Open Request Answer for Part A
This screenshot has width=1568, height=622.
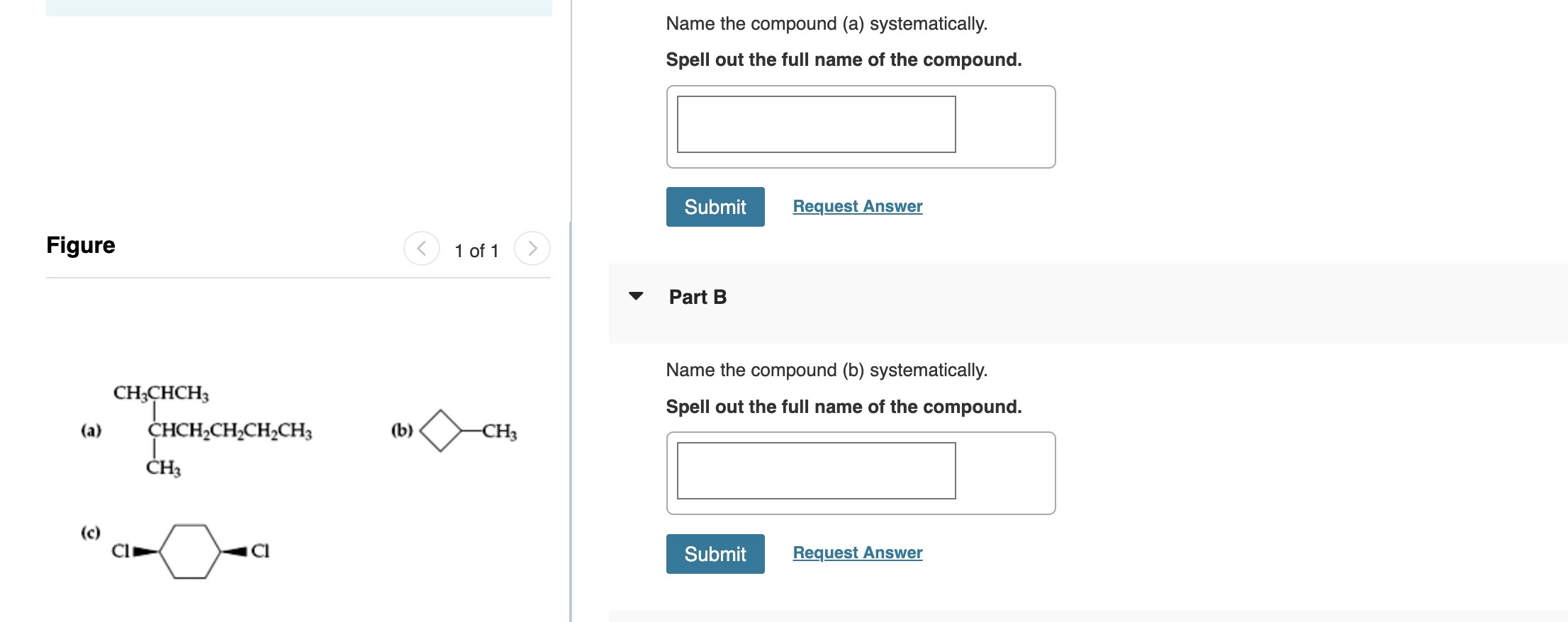click(x=857, y=205)
